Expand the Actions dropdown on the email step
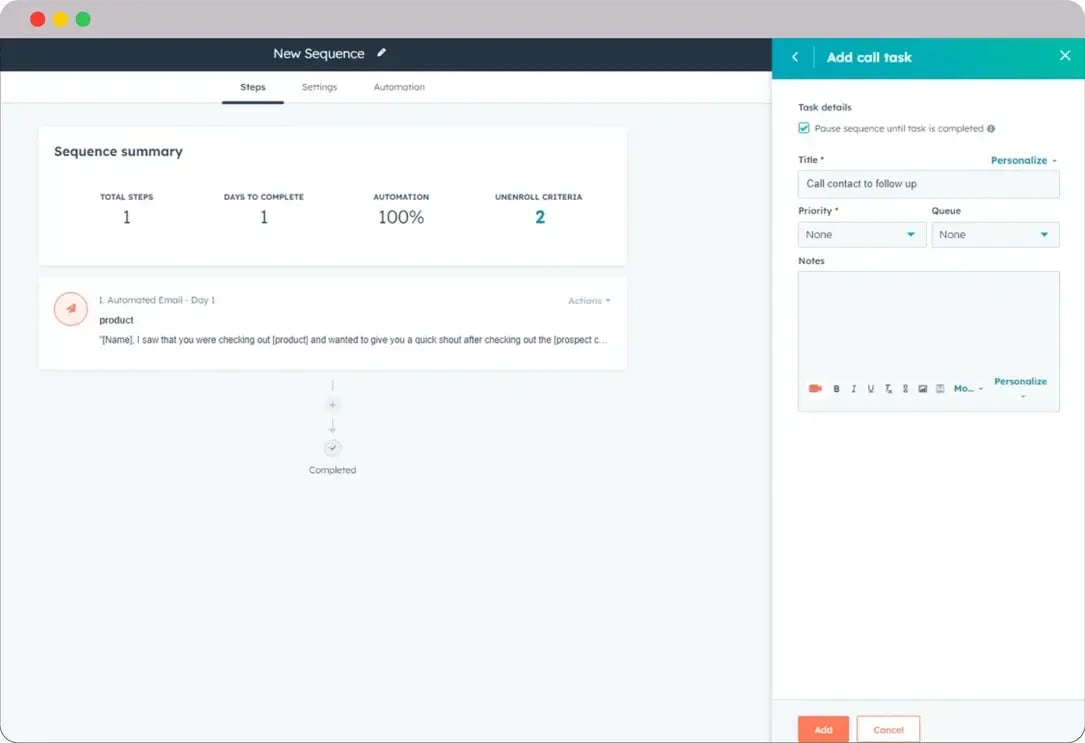Image resolution: width=1085 pixels, height=743 pixels. click(589, 300)
